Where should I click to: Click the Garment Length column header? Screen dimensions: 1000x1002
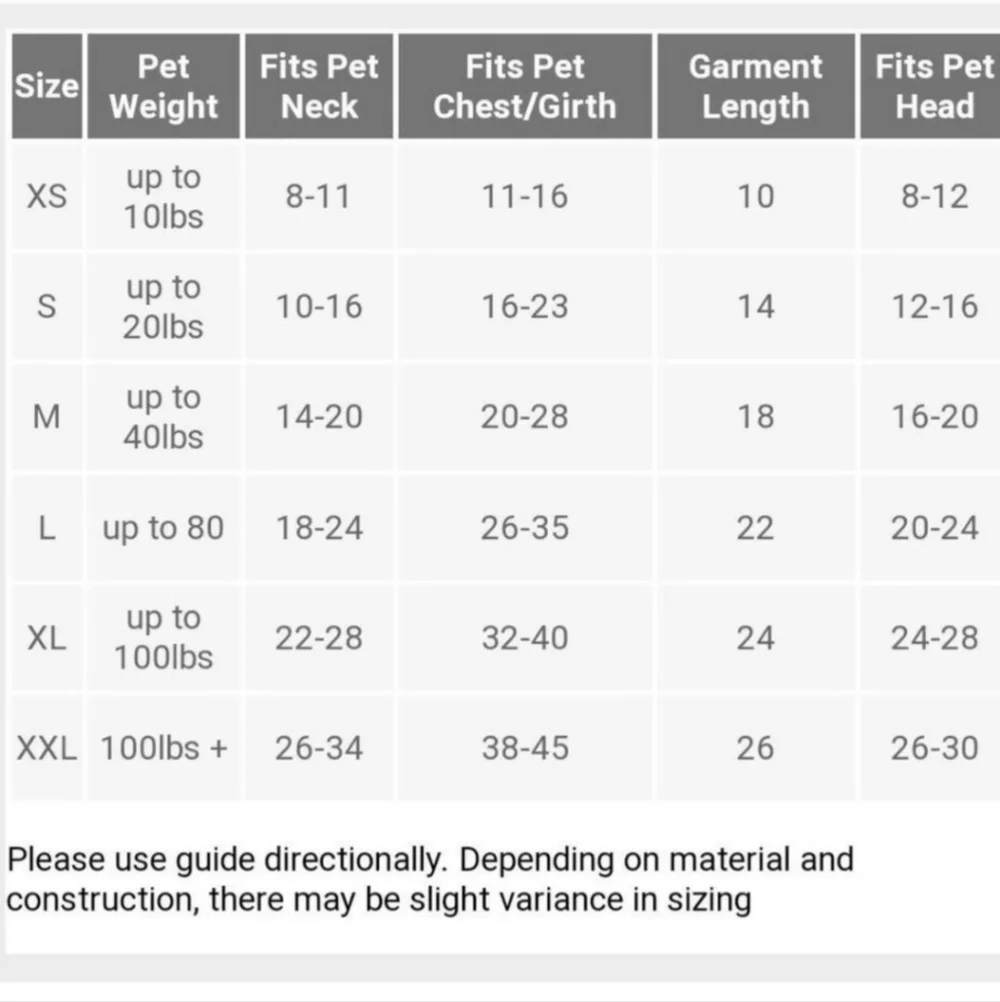coord(756,86)
